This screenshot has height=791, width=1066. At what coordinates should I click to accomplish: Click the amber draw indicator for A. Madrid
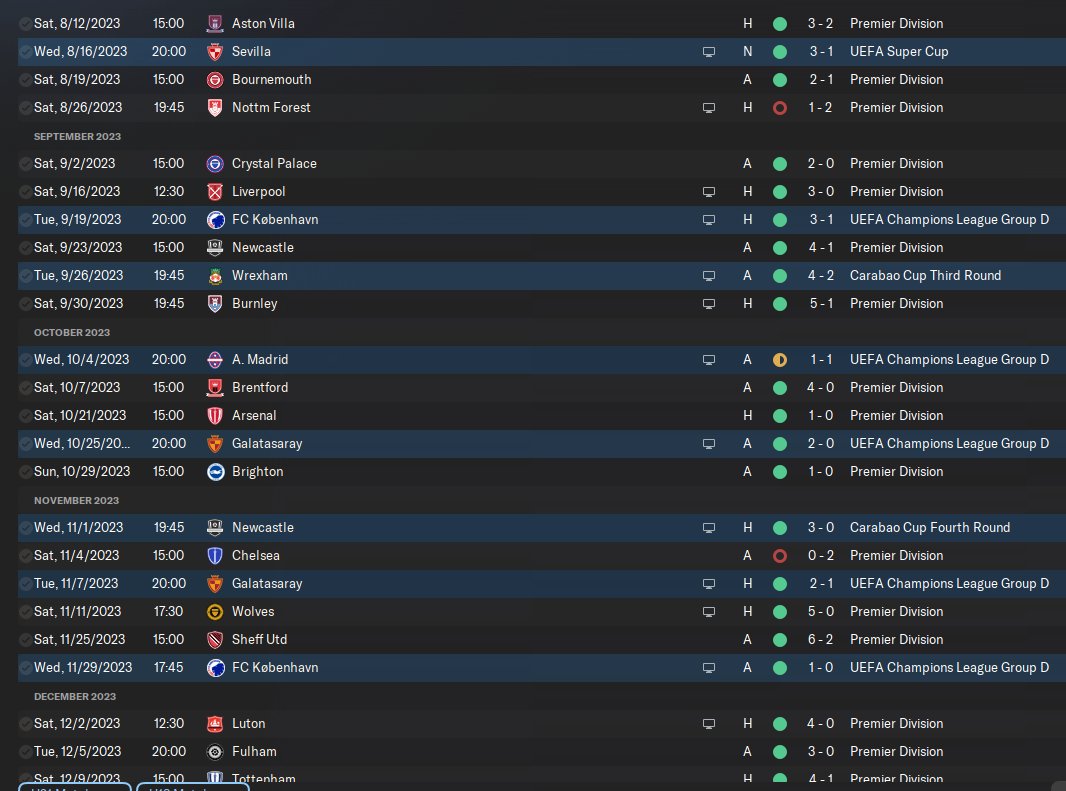click(780, 359)
